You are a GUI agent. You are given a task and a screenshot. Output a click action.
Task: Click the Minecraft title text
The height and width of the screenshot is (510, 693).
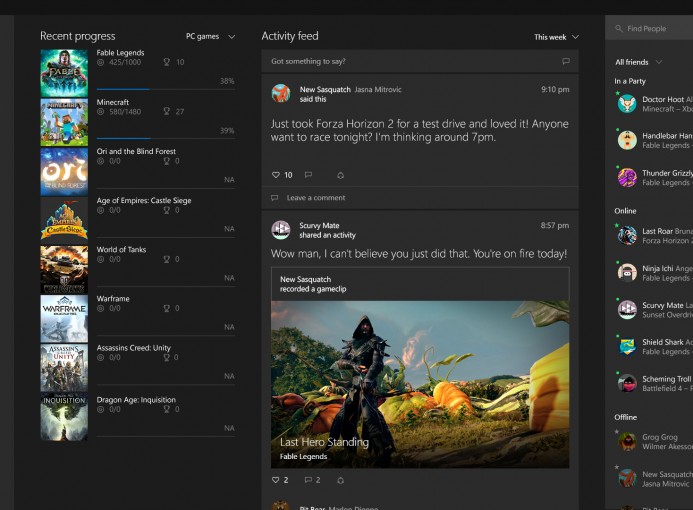pyautogui.click(x=113, y=102)
